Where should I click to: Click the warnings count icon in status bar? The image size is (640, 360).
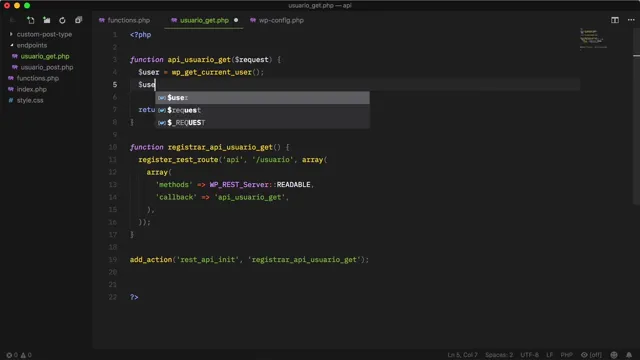point(23,355)
